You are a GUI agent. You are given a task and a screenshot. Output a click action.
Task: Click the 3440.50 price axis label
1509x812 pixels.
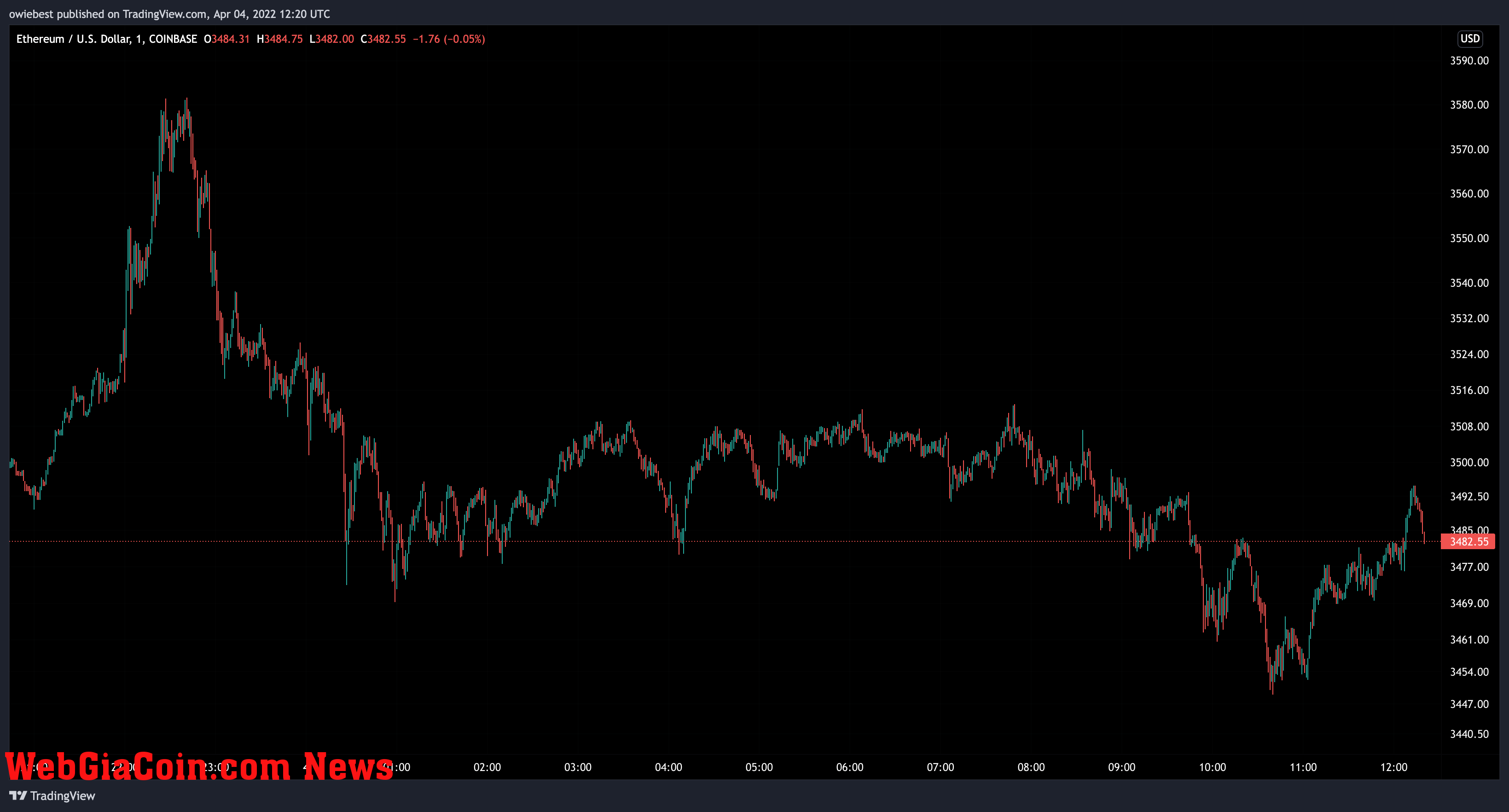1469,733
